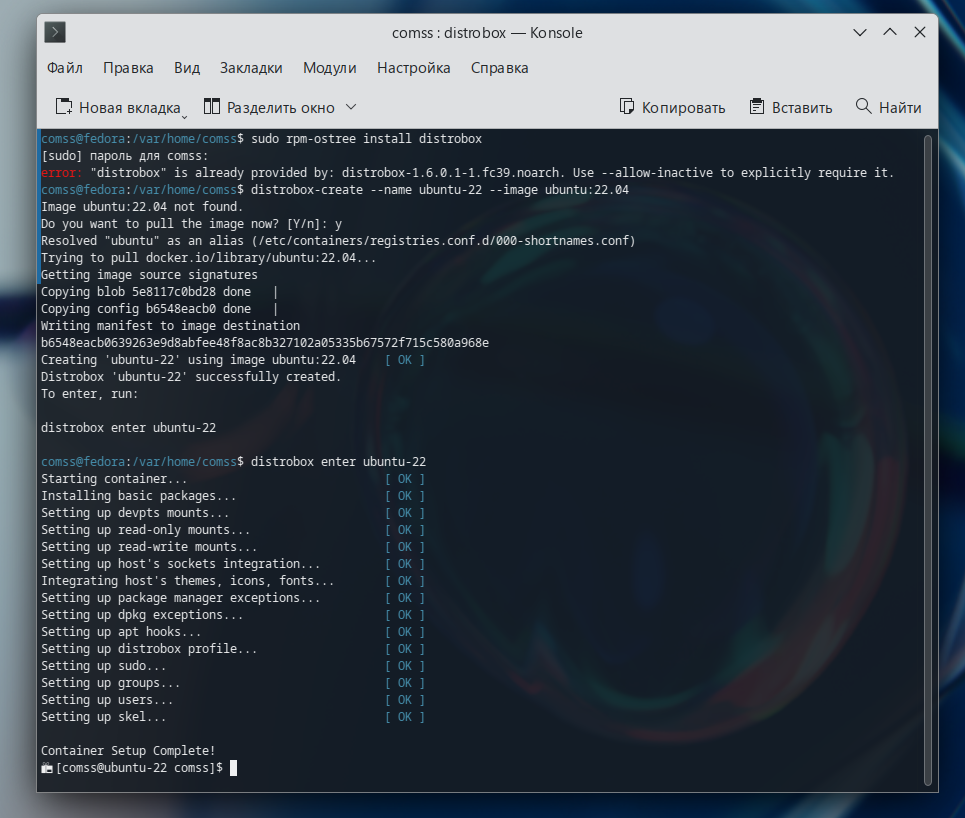Viewport: 965px width, 818px height.
Task: Open the Модули menu
Action: point(329,68)
